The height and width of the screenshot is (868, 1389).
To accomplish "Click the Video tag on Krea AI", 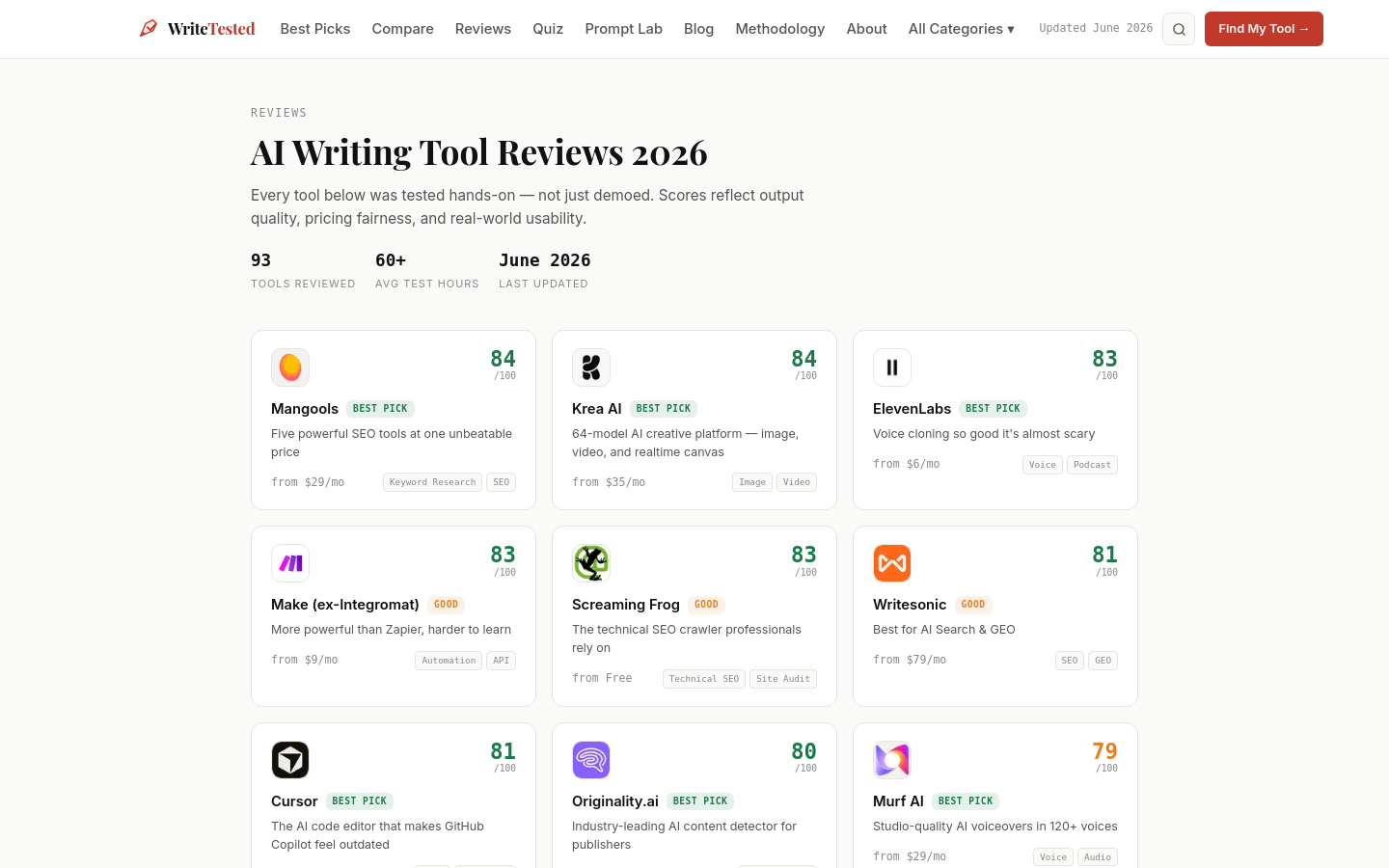I will coord(797,482).
